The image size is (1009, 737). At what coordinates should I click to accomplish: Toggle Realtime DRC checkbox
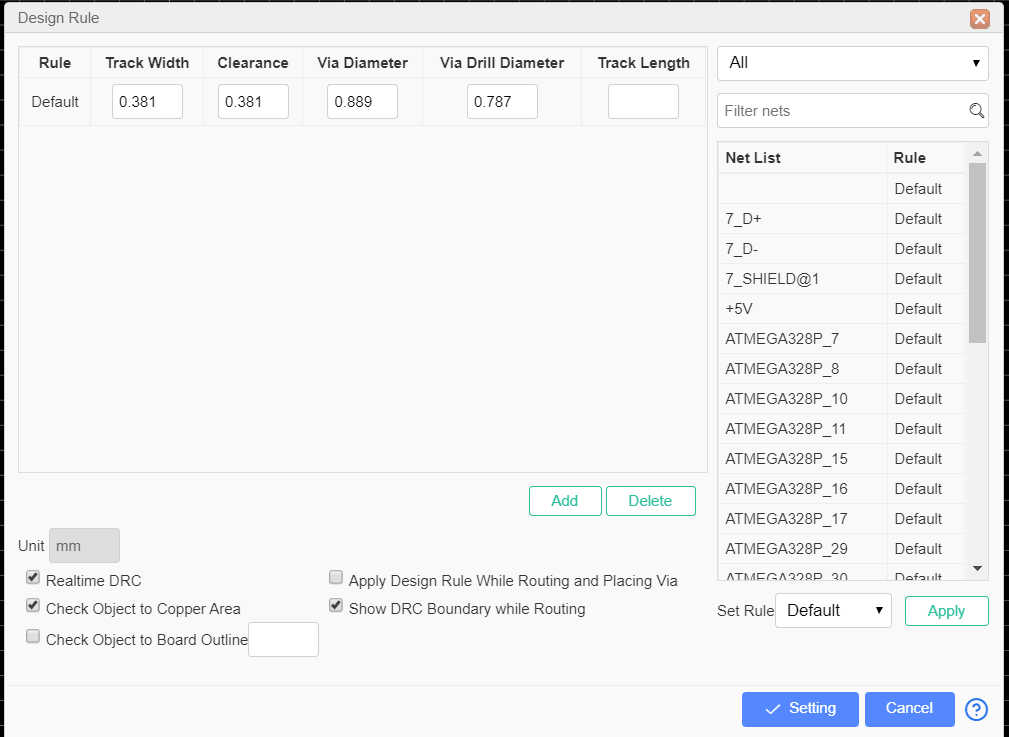pyautogui.click(x=33, y=578)
